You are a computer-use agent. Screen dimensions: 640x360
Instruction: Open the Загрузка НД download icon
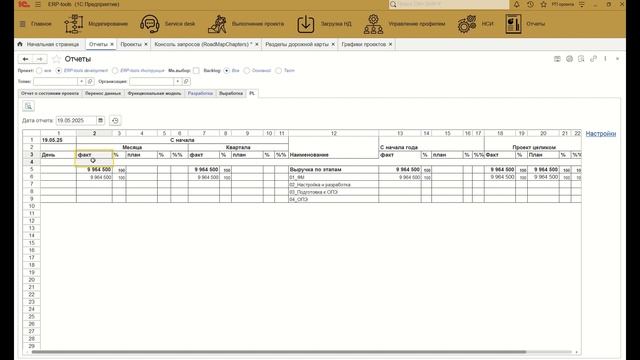[306, 24]
